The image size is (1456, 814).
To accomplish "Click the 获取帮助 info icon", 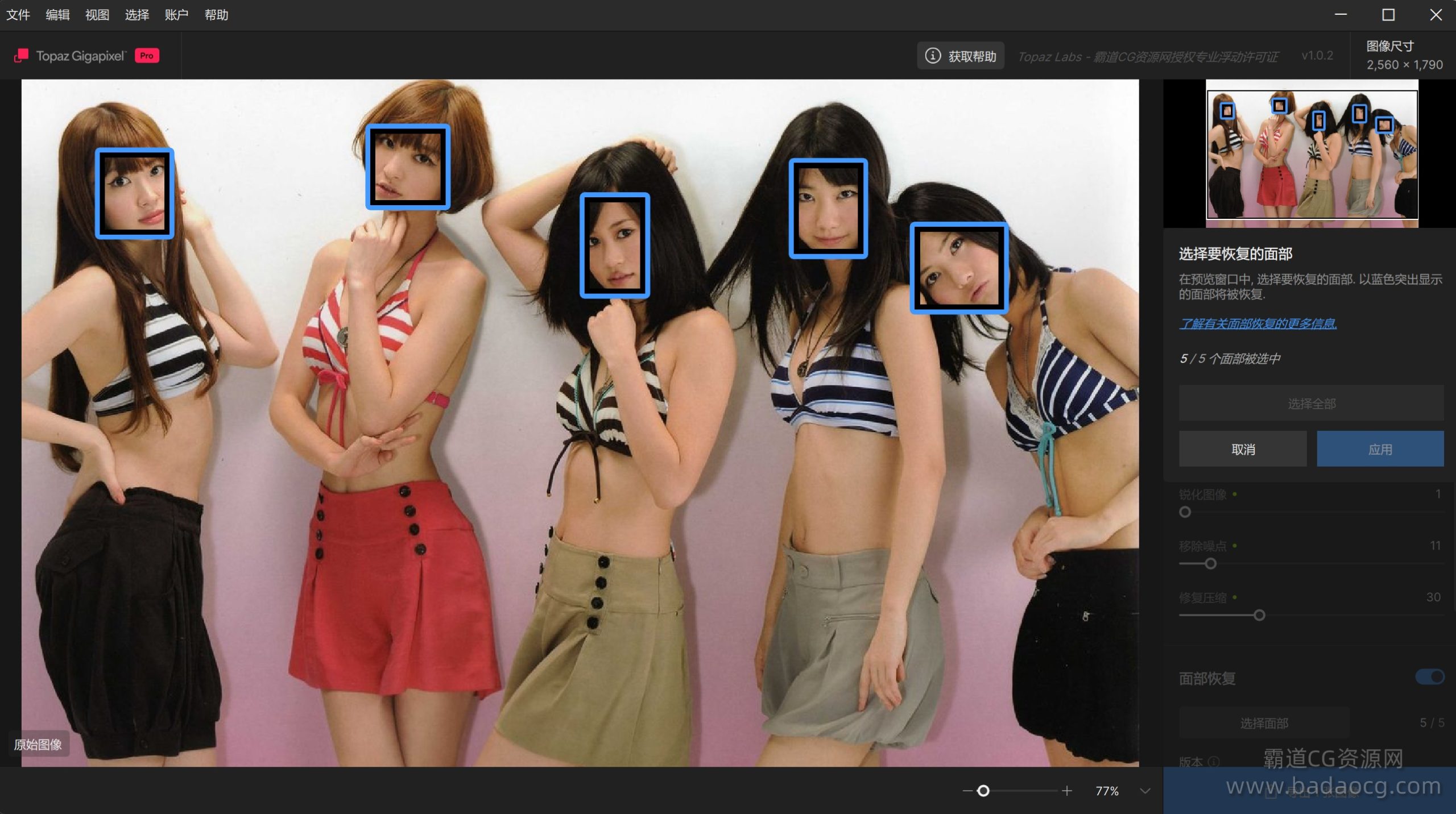I will pos(933,56).
